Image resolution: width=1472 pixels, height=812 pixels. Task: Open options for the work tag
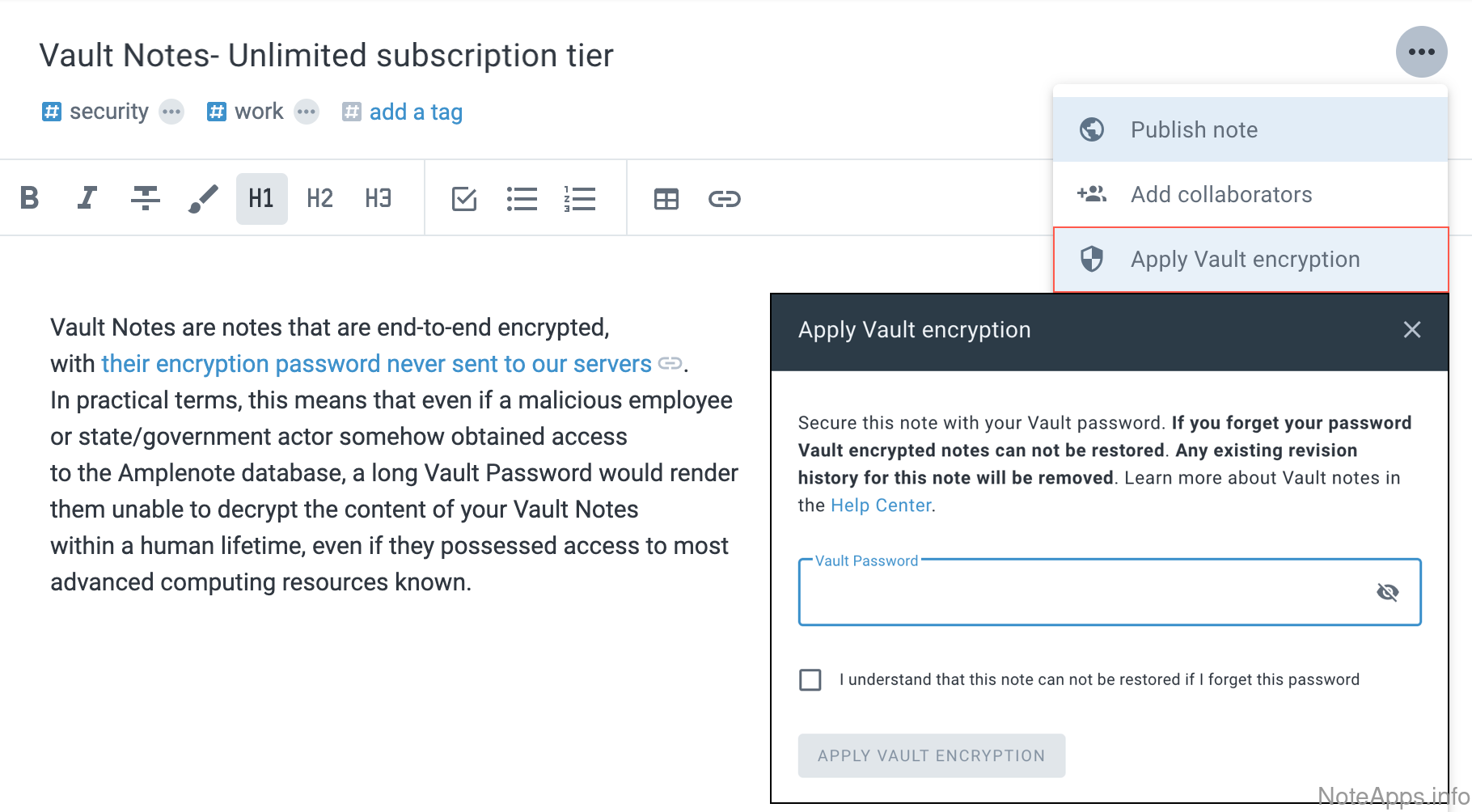[307, 112]
